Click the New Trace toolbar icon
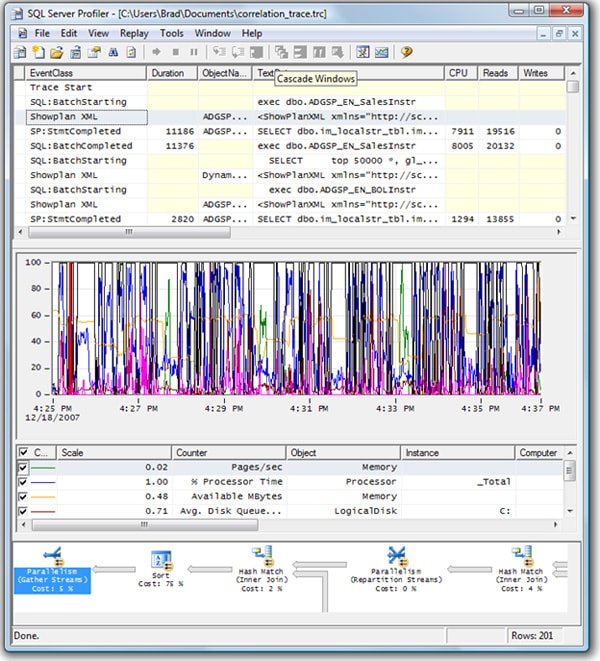 (x=19, y=52)
